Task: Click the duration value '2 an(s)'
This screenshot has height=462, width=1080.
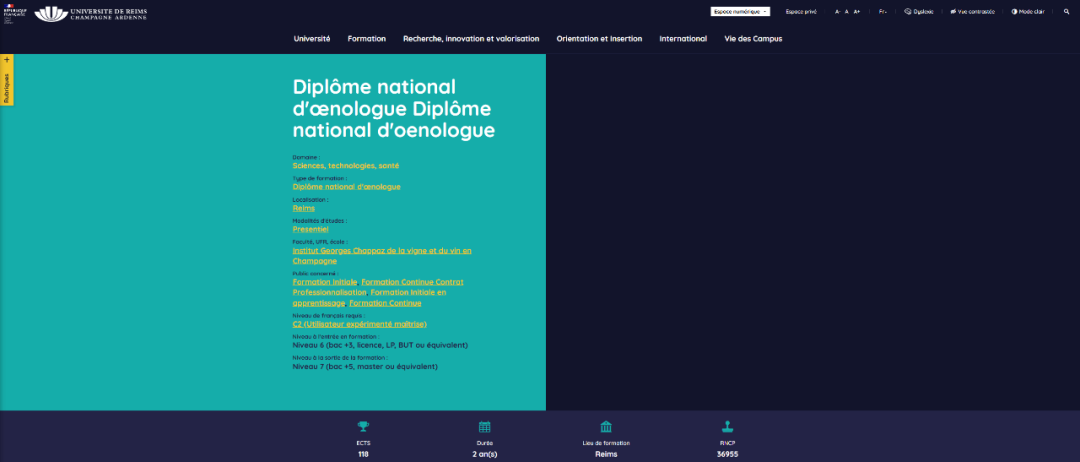Action: [485, 454]
